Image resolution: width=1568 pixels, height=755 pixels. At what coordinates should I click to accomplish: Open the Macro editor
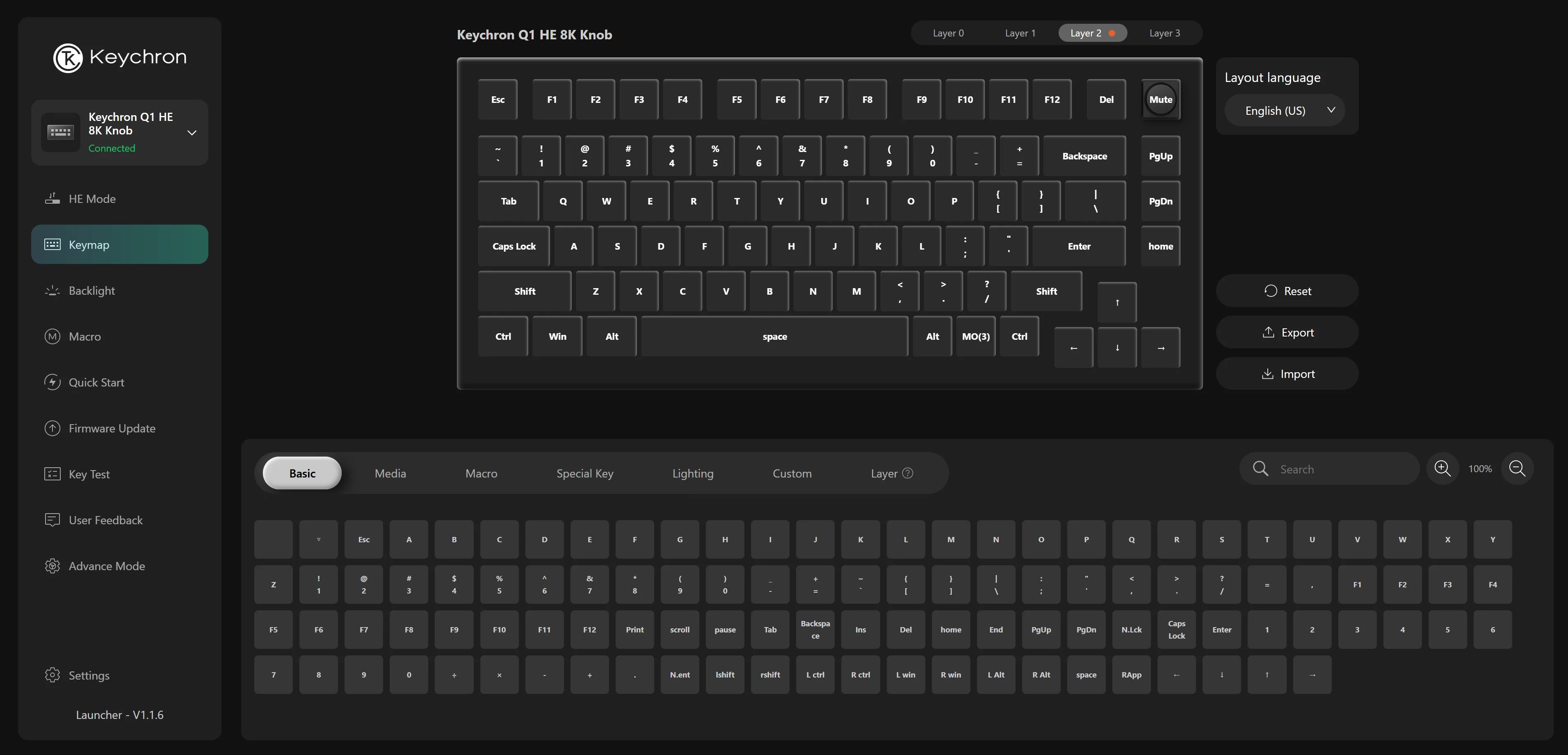point(84,336)
